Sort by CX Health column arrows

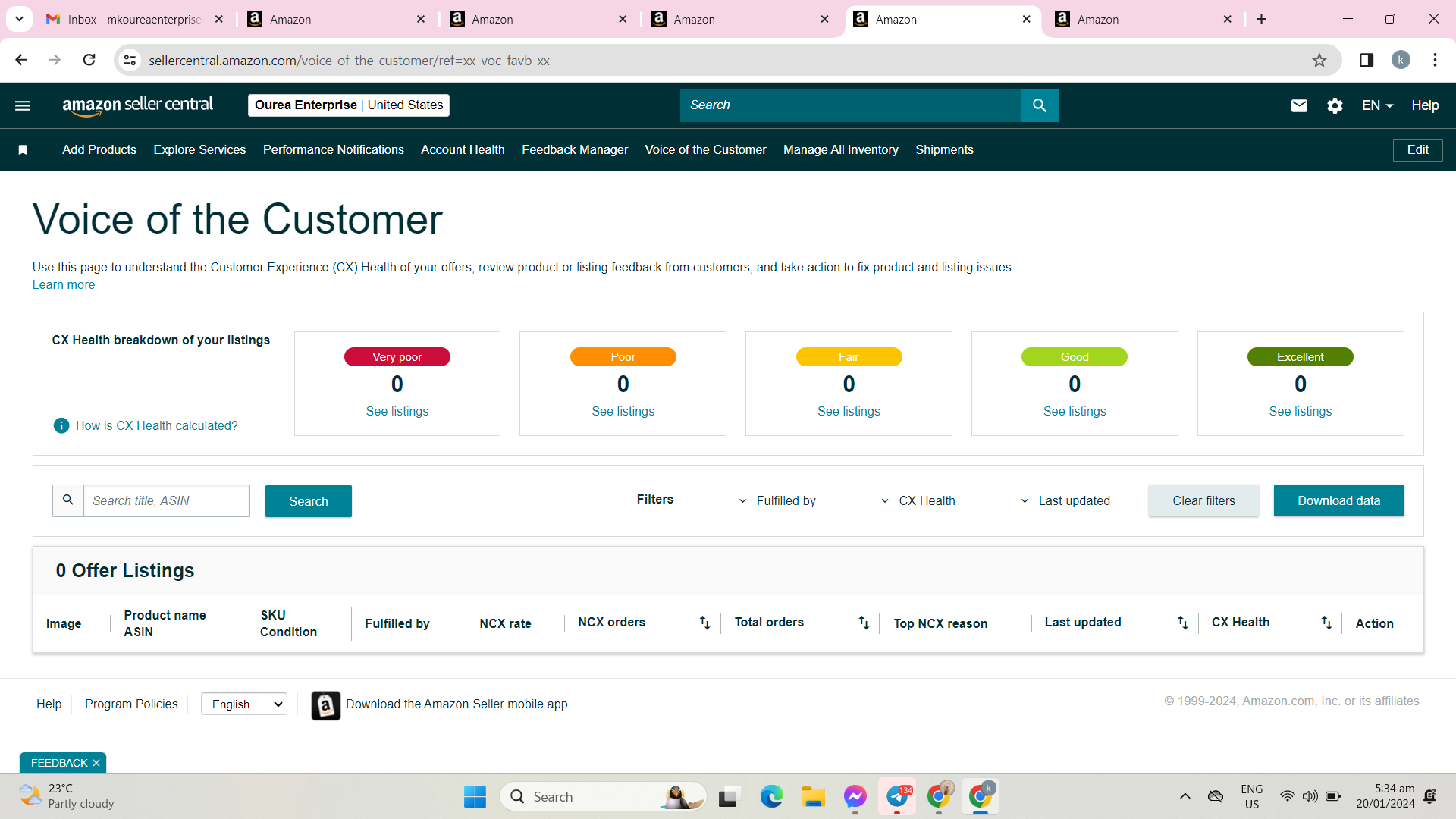click(x=1326, y=623)
